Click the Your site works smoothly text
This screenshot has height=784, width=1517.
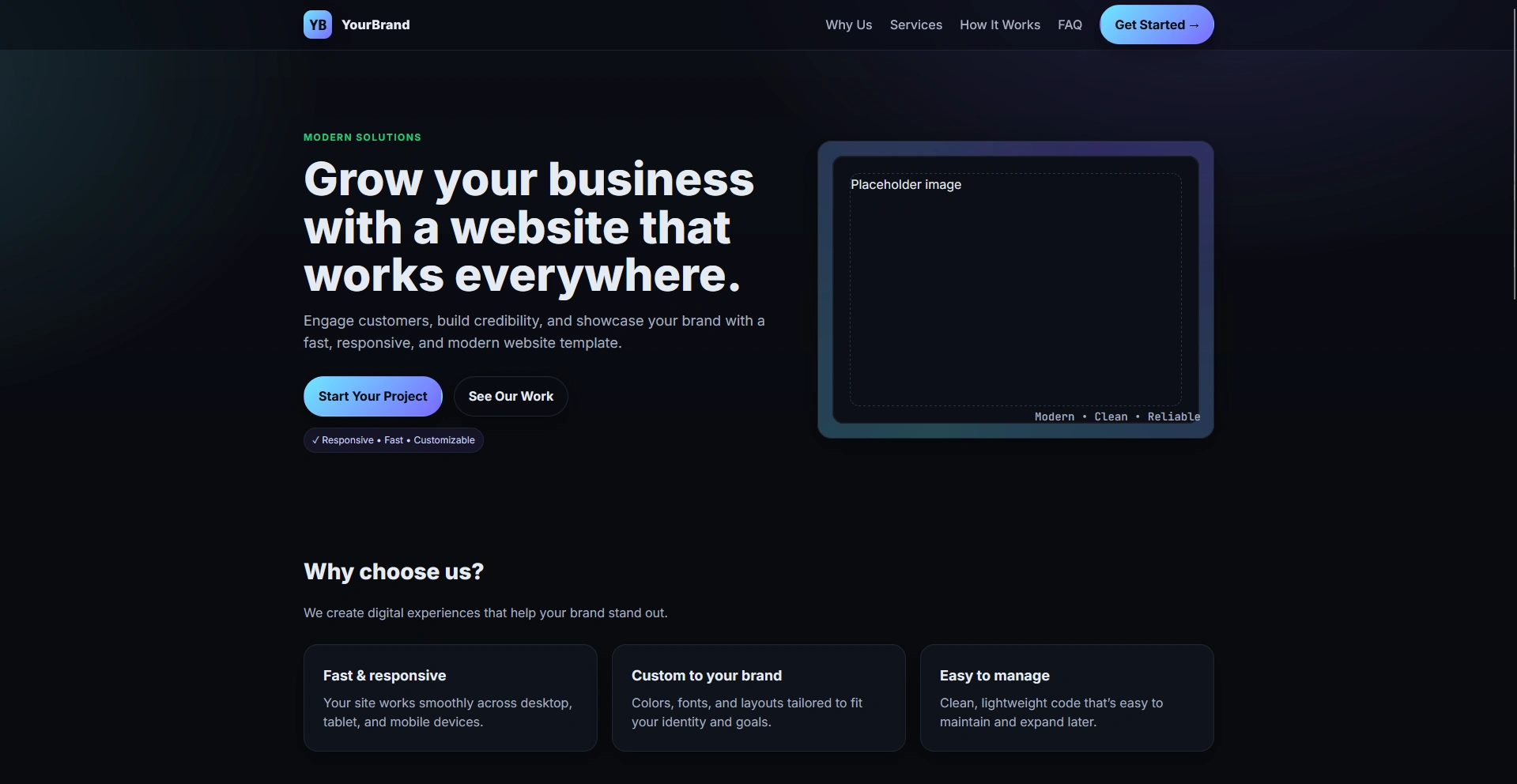[x=447, y=712]
